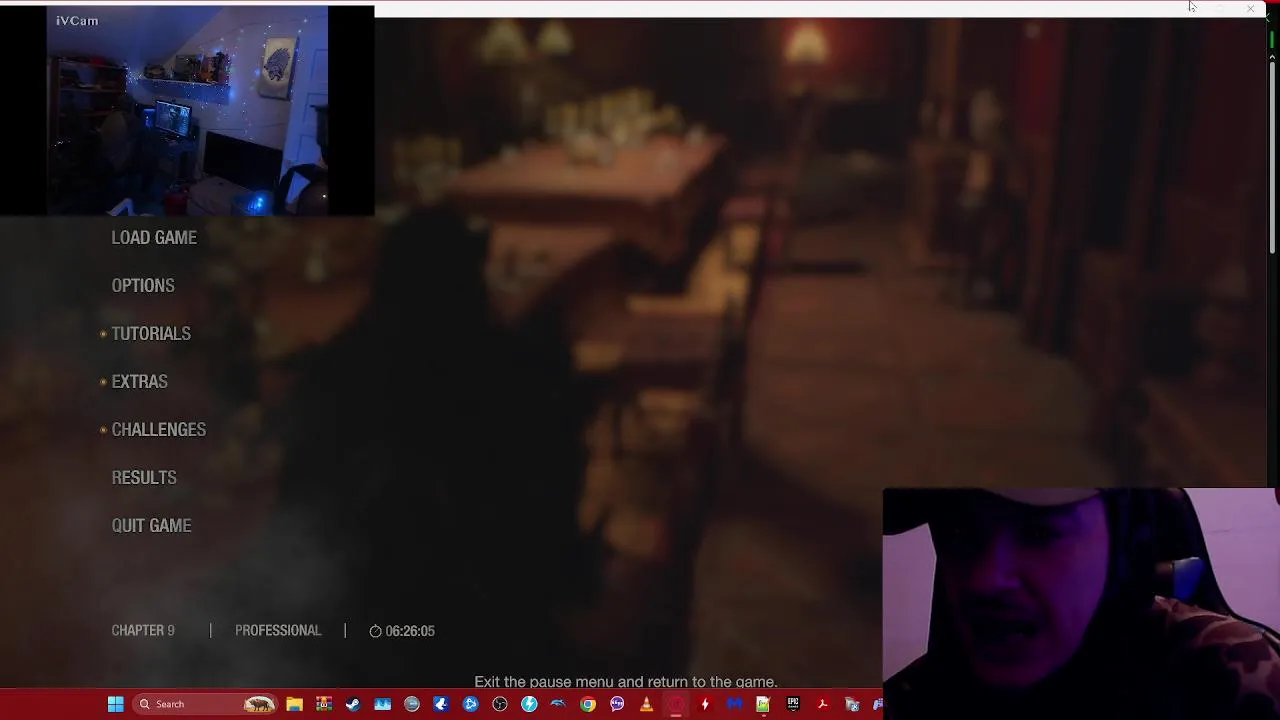Open VLC media player from the taskbar
1280x720 pixels.
click(646, 704)
